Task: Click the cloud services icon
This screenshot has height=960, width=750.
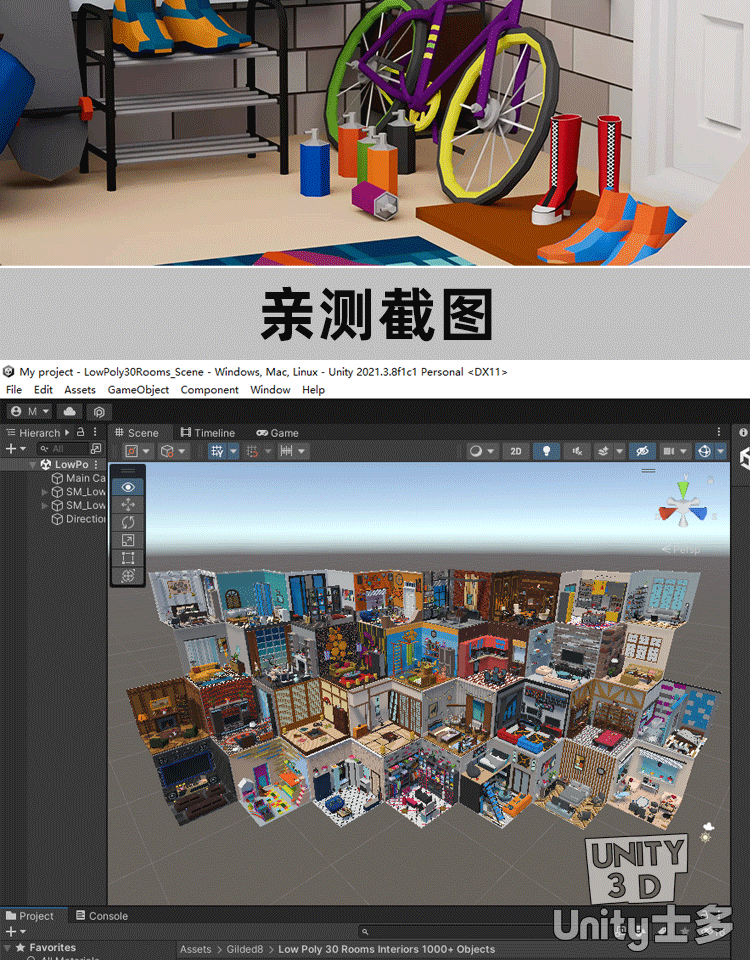Action: pos(69,411)
